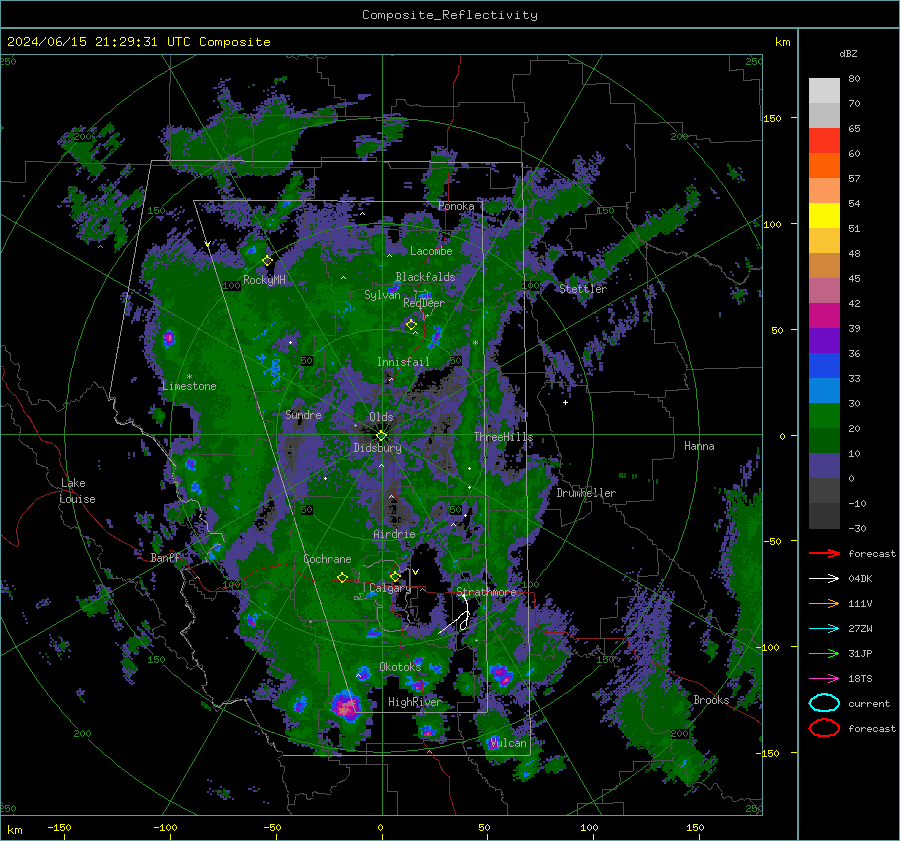
Task: Click the km unit label at bottom left
Action: tap(14, 830)
